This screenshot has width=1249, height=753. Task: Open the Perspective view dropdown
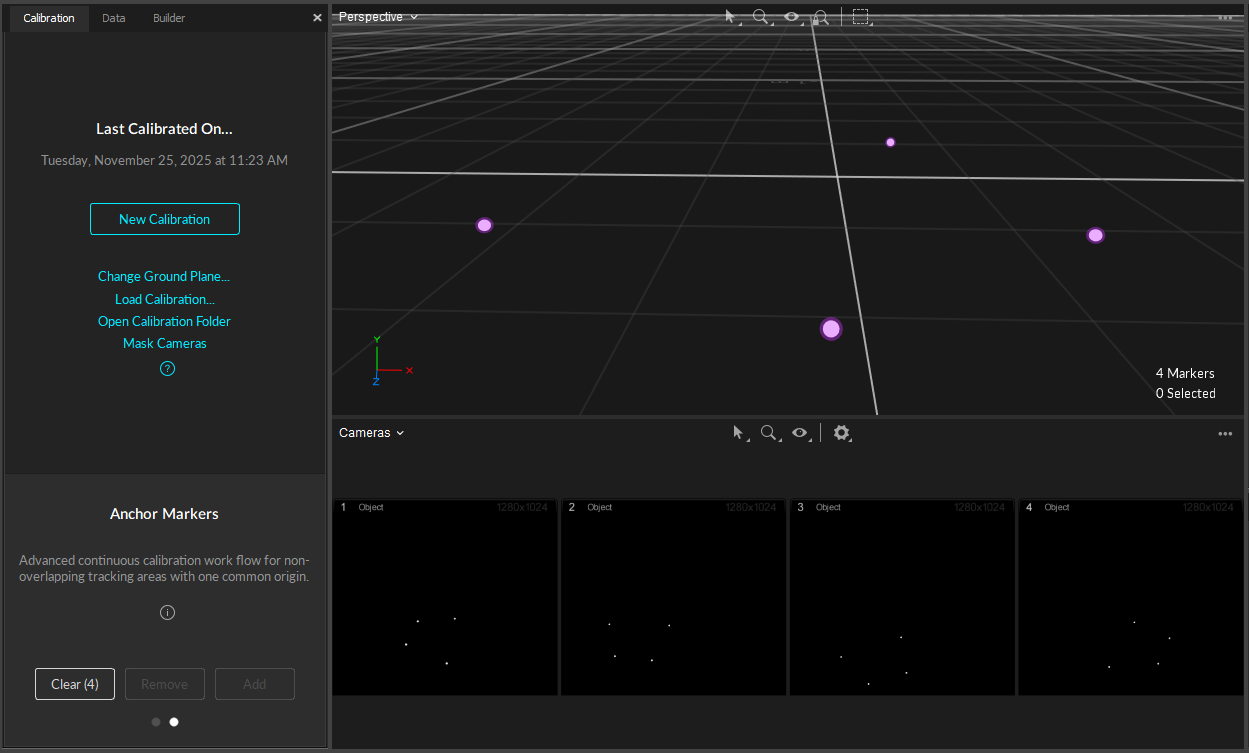377,17
